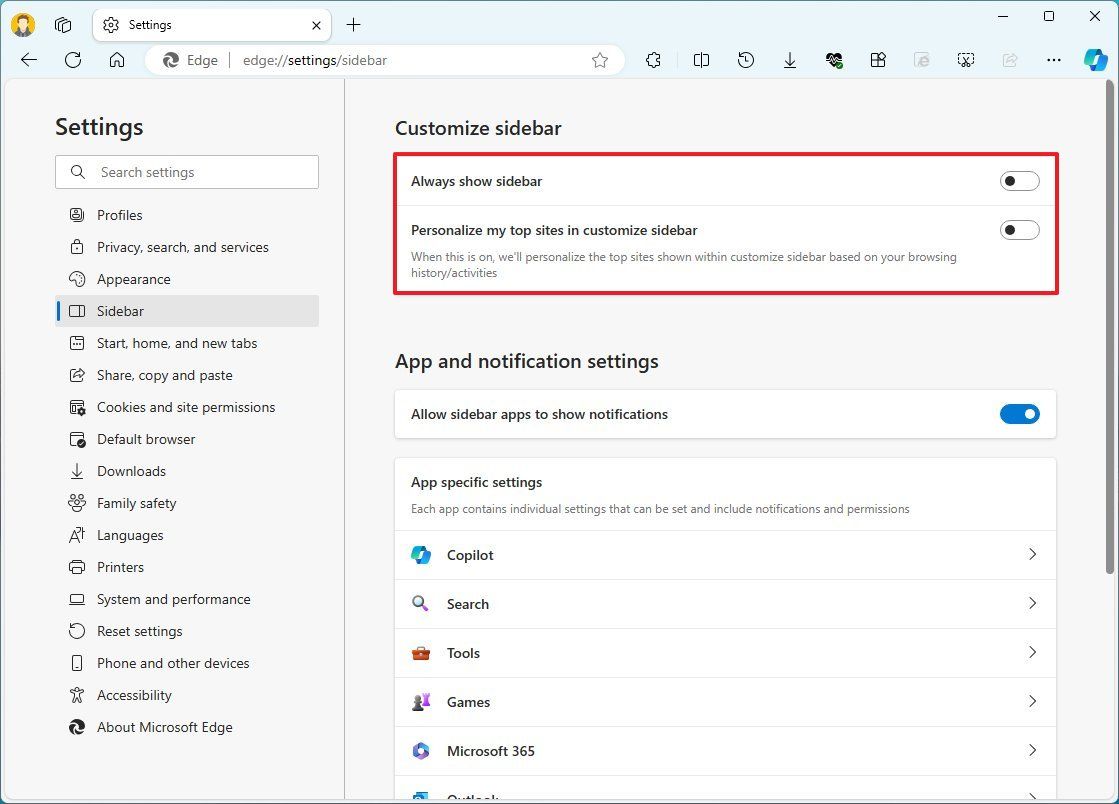
Task: Open About Microsoft Edge
Action: [164, 727]
